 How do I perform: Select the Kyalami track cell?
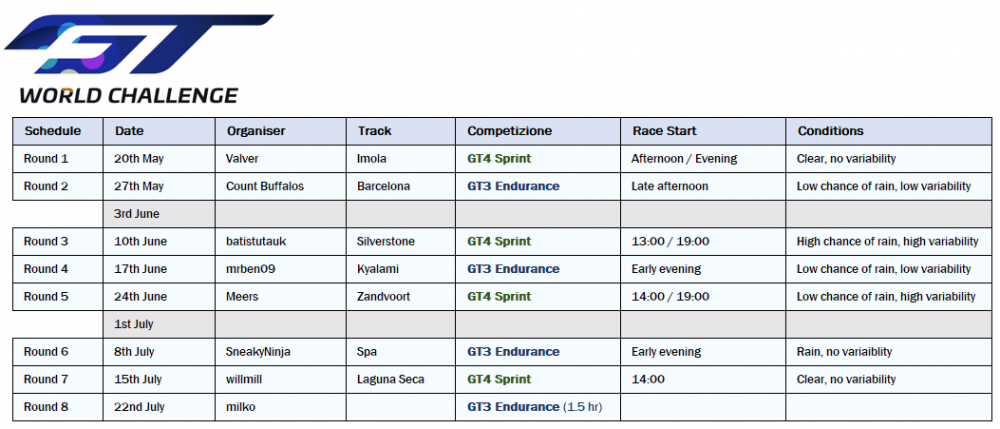coord(377,269)
